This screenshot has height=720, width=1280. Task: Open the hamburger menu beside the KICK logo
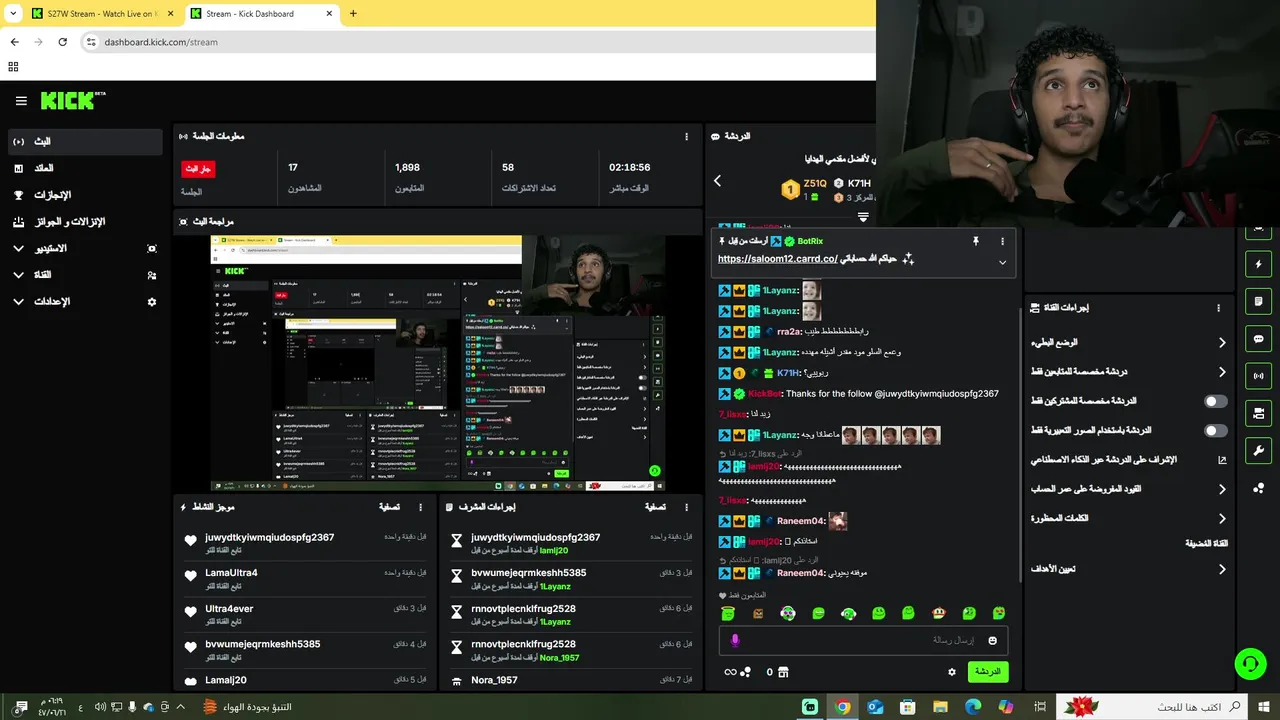pyautogui.click(x=21, y=101)
